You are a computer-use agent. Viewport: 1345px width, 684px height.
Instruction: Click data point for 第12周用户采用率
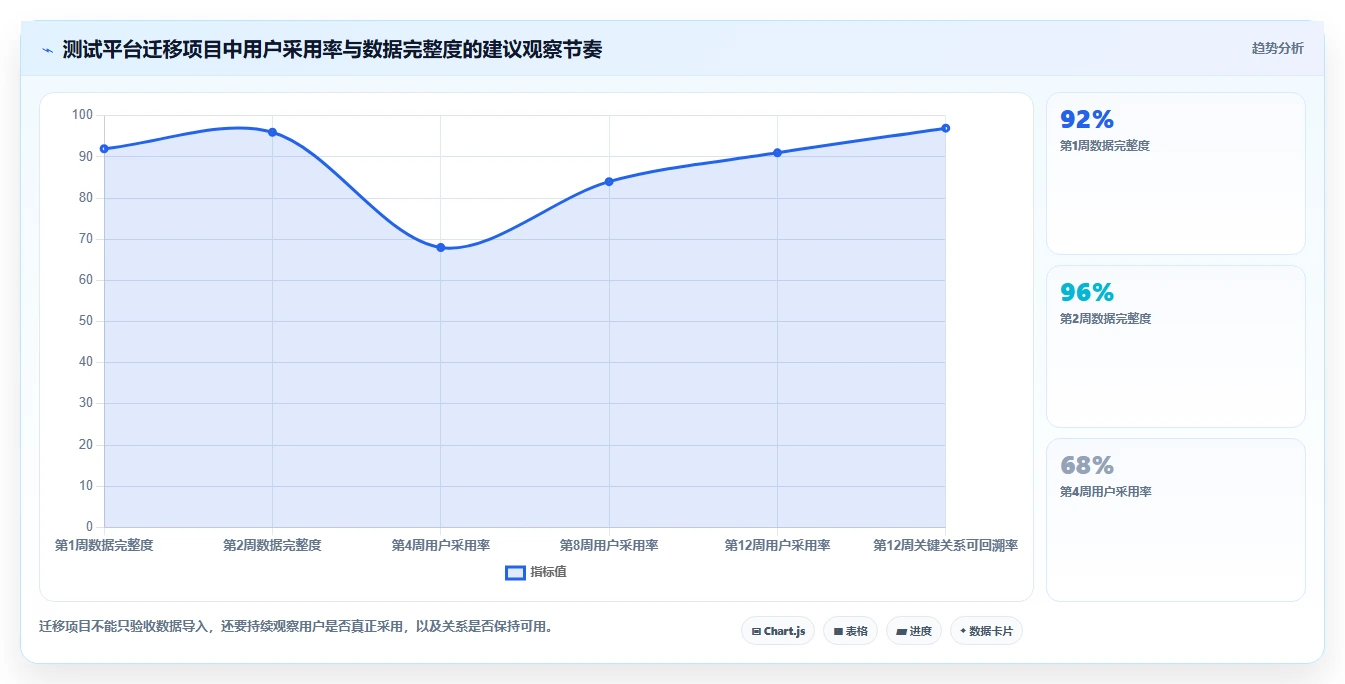click(x=777, y=153)
